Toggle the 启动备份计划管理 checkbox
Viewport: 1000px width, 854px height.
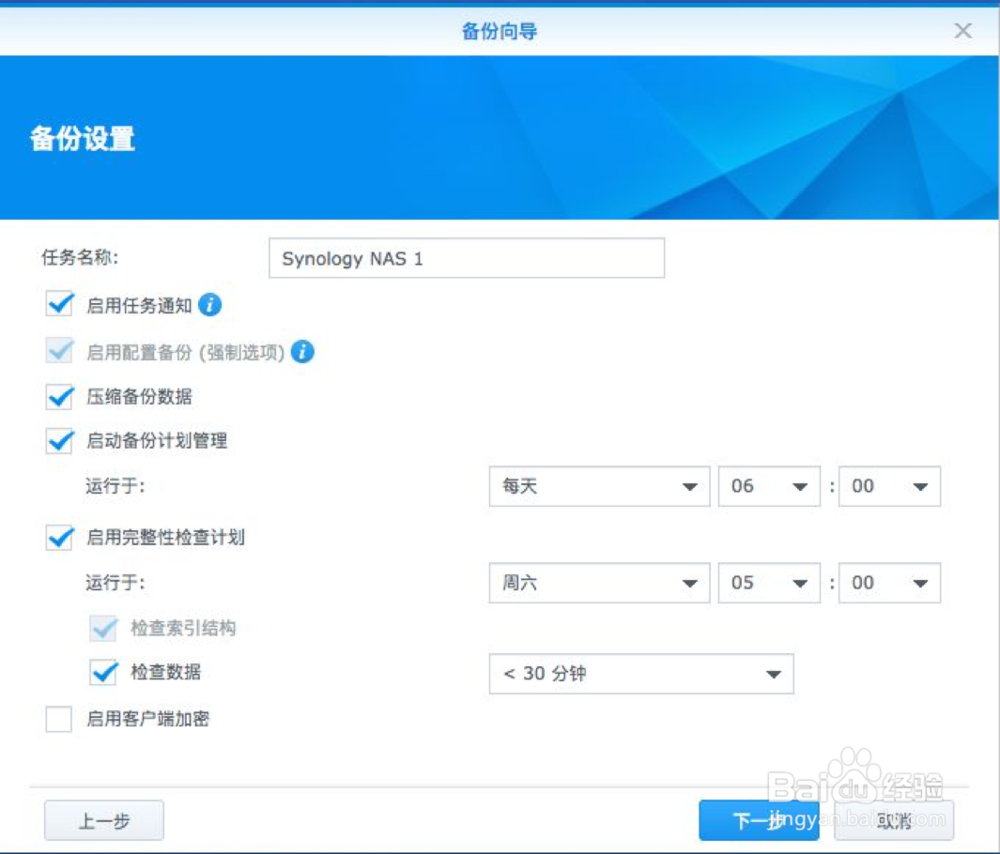(x=59, y=440)
